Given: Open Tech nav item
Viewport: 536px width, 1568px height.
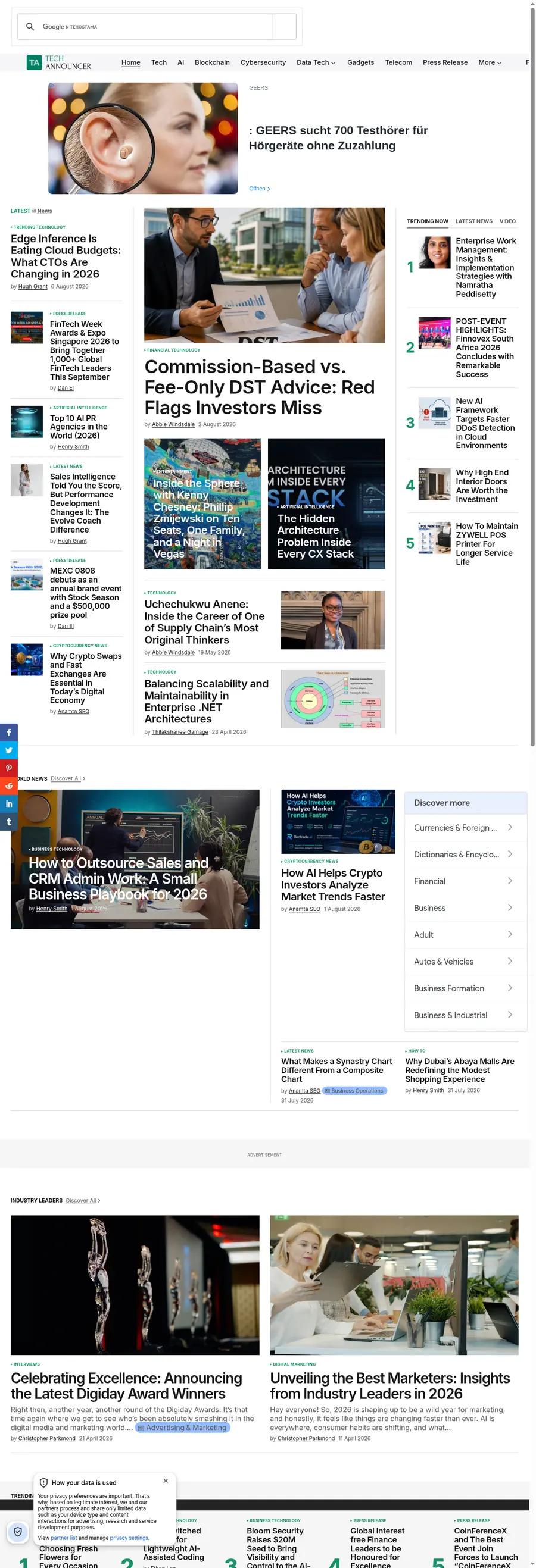Looking at the screenshot, I should [x=159, y=62].
